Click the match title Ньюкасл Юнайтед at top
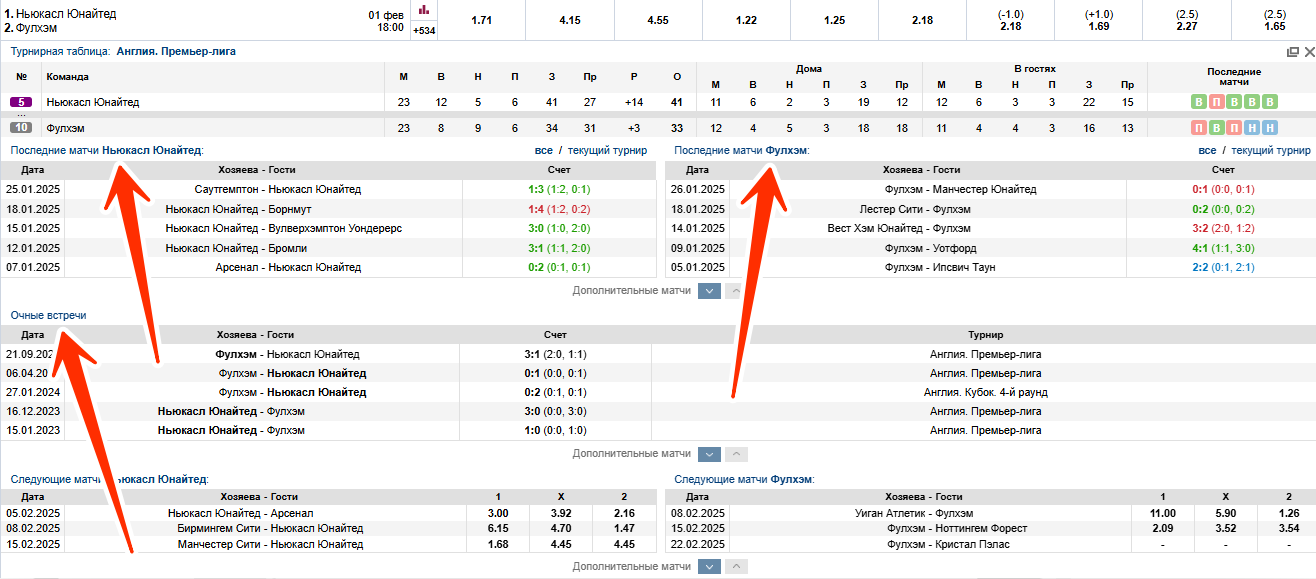 tap(66, 14)
